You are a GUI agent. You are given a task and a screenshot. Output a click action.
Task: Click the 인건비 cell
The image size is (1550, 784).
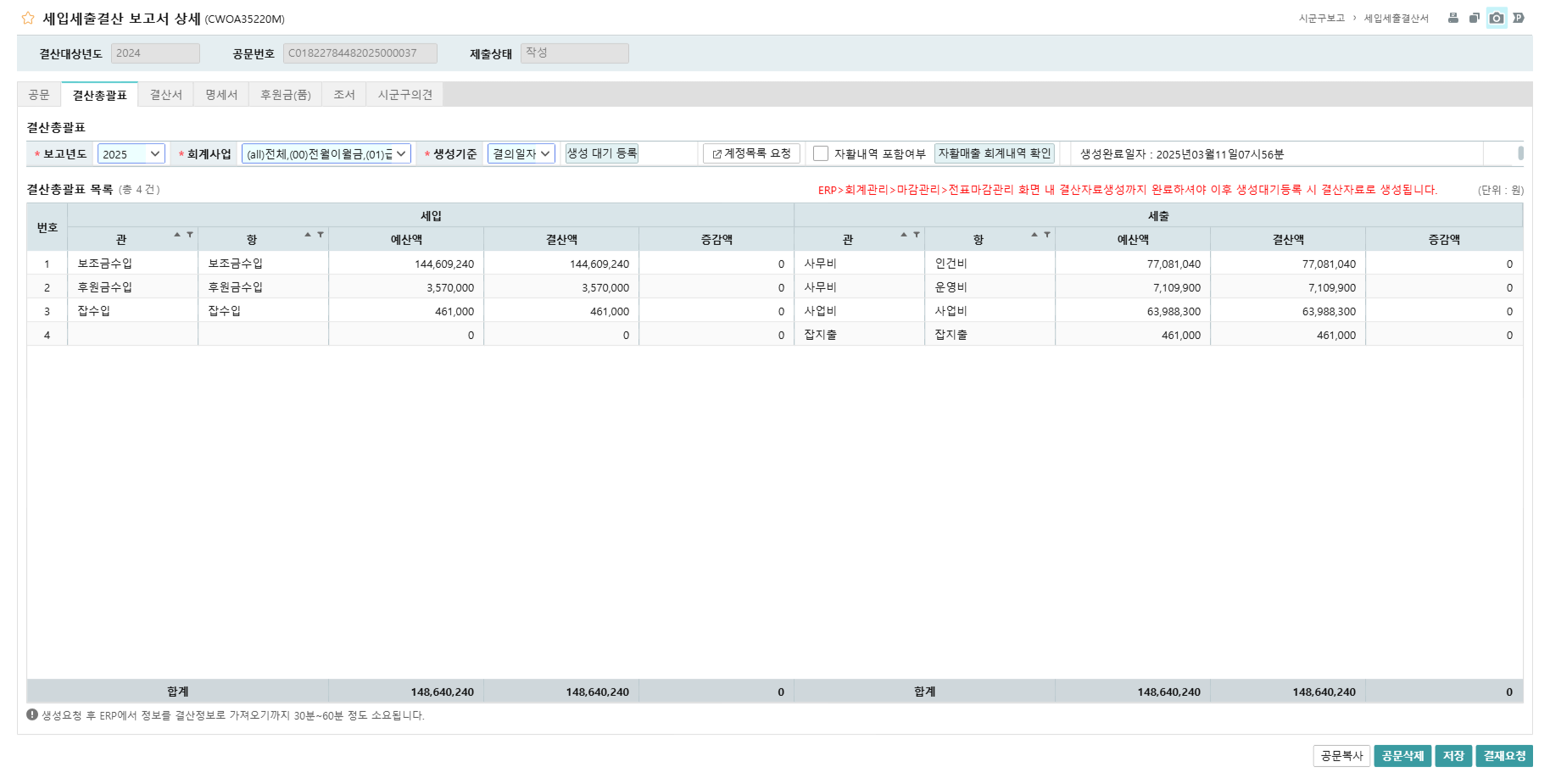click(990, 264)
